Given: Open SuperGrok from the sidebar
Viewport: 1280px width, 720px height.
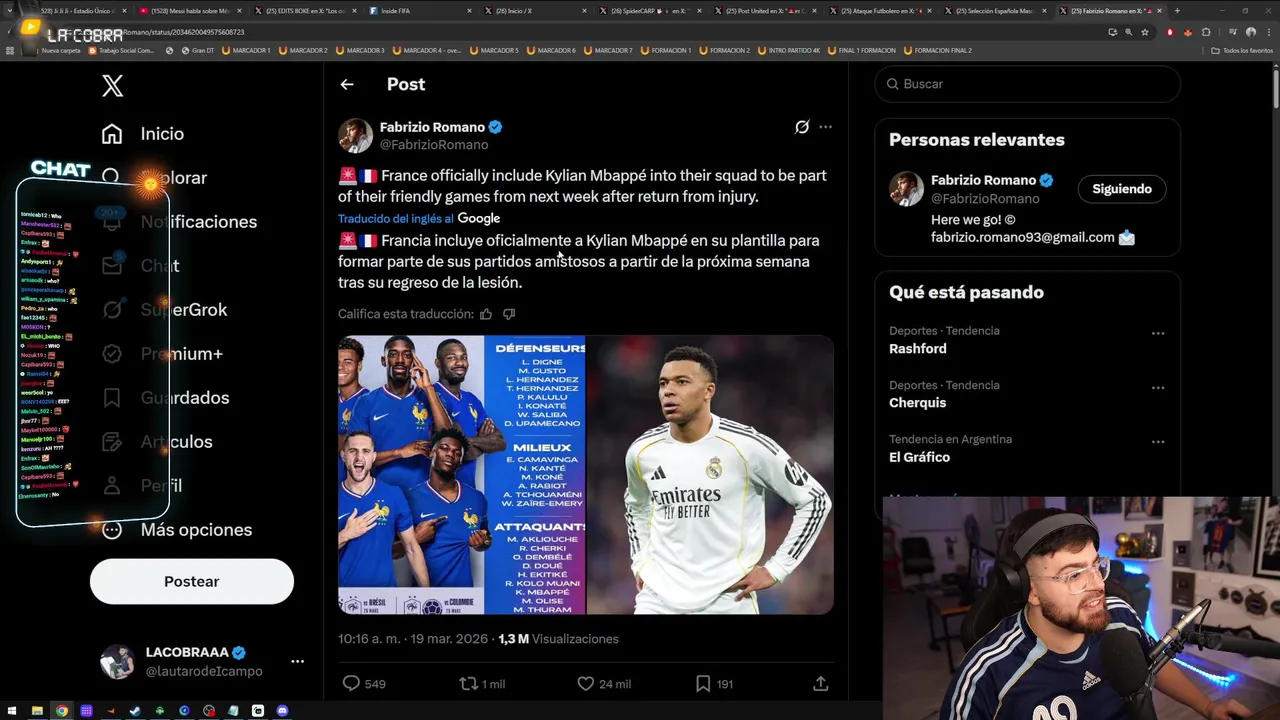Looking at the screenshot, I should point(165,310).
